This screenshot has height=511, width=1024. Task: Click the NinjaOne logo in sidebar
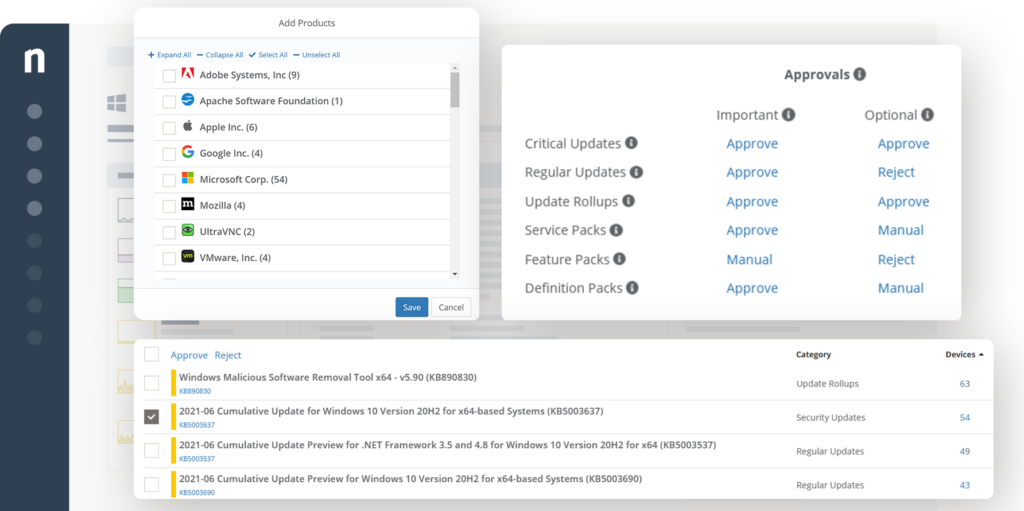click(35, 60)
